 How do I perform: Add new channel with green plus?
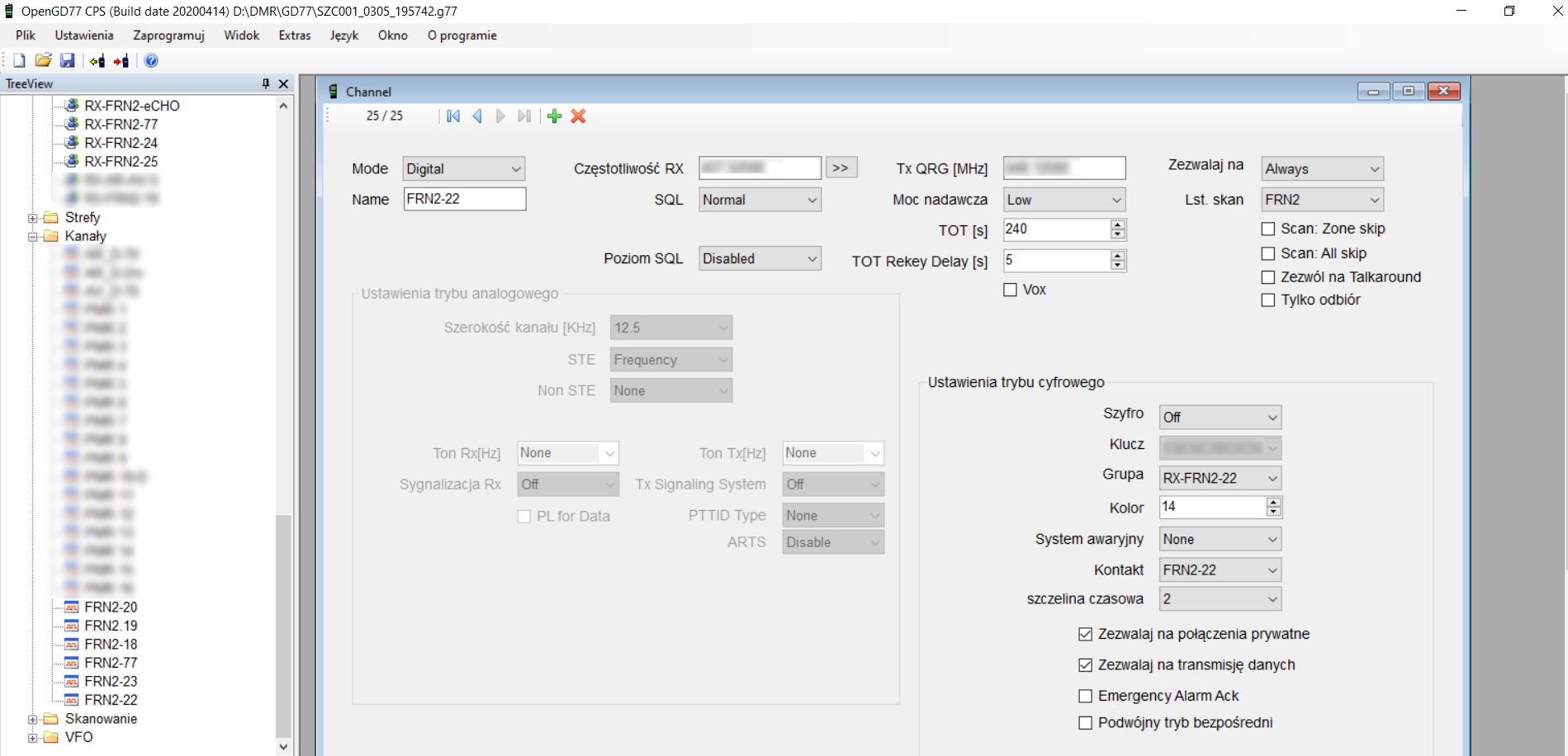[554, 116]
